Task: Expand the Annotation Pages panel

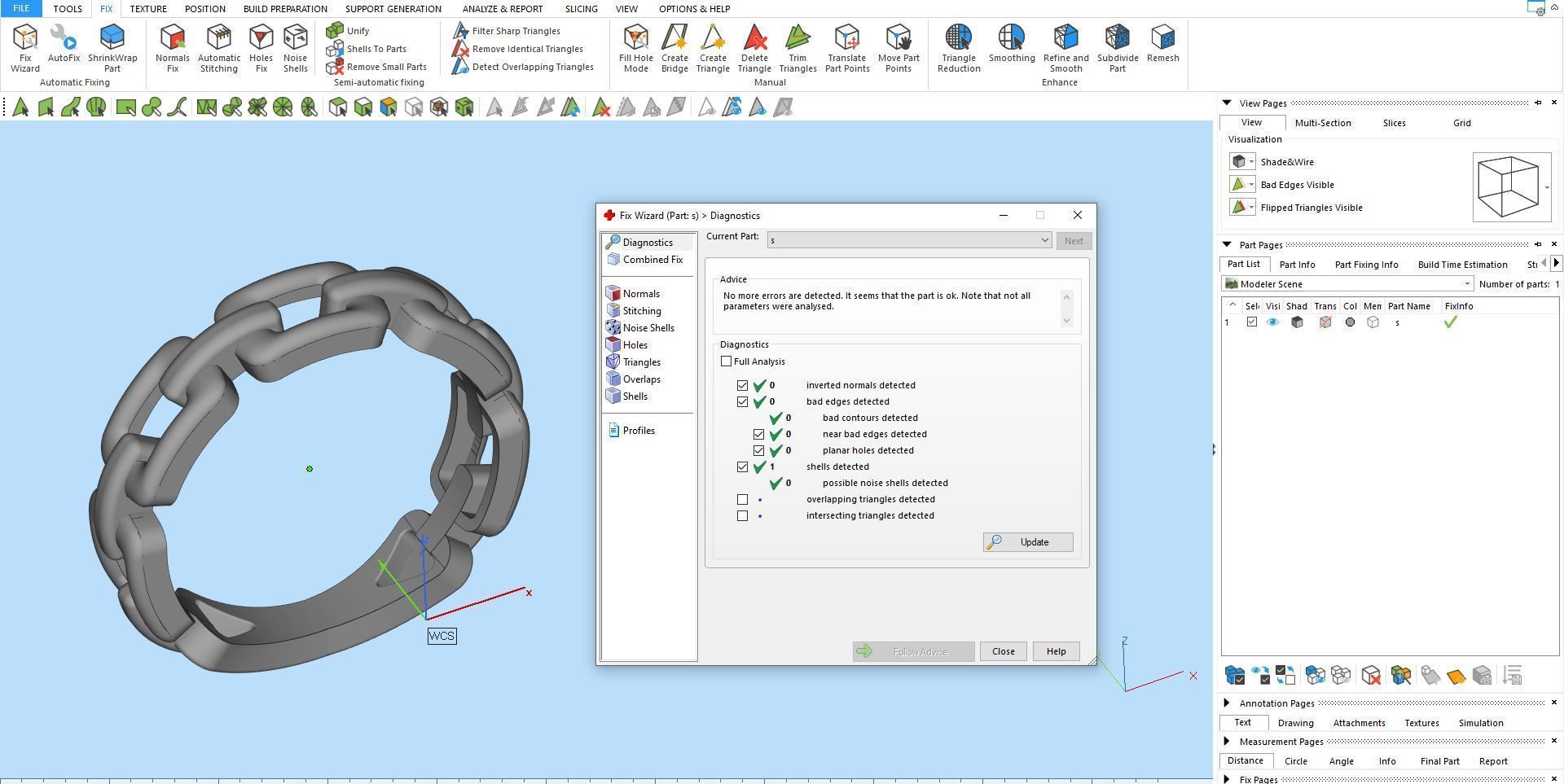Action: click(1227, 703)
